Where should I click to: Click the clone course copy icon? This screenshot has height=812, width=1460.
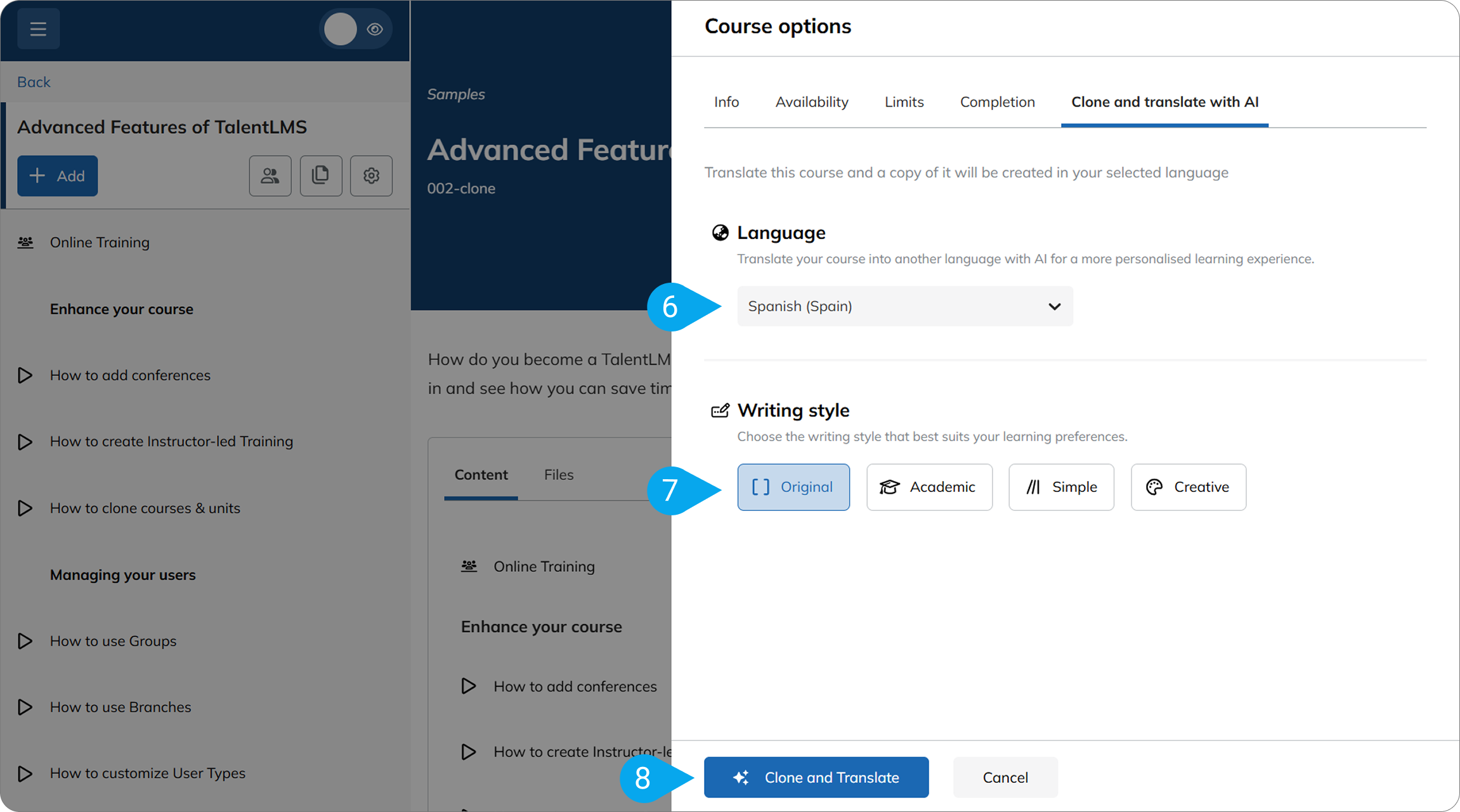click(x=321, y=176)
